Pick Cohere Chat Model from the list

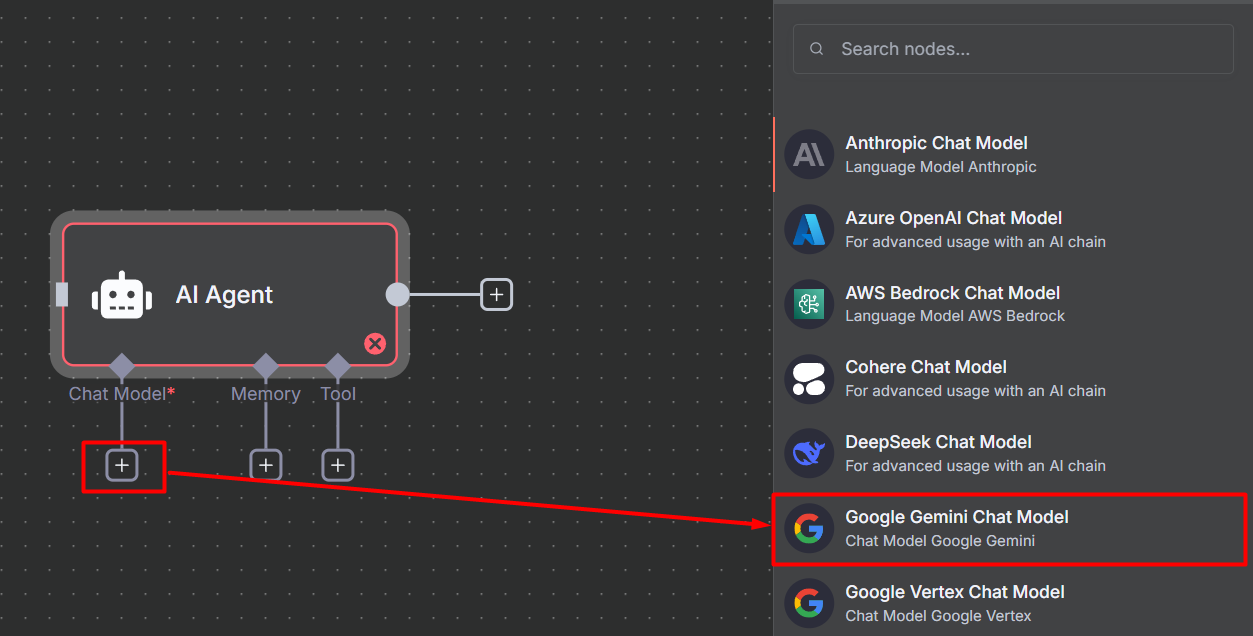point(1013,379)
